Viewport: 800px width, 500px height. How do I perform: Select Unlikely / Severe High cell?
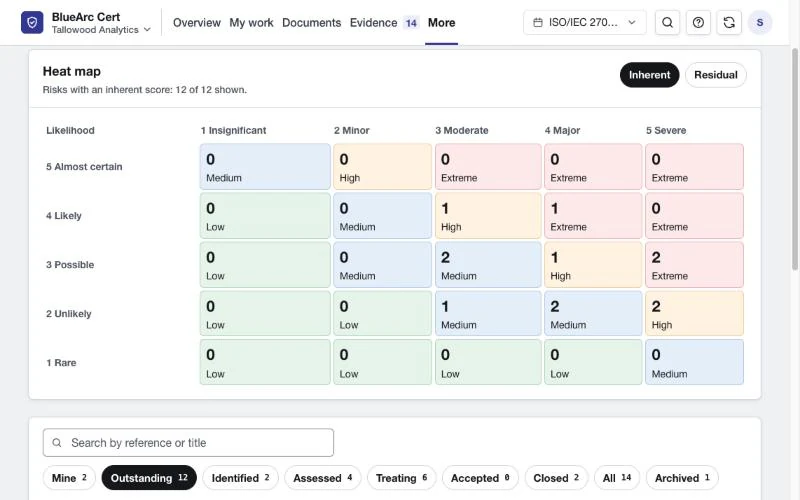pos(694,313)
